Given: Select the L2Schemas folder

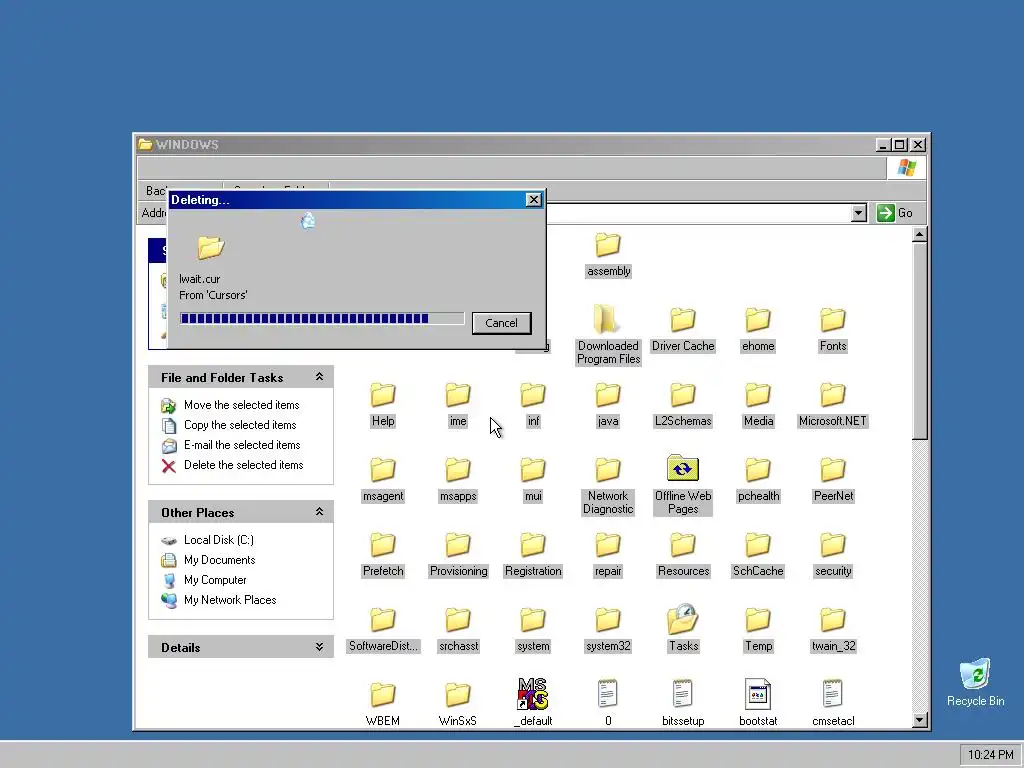Looking at the screenshot, I should point(683,405).
